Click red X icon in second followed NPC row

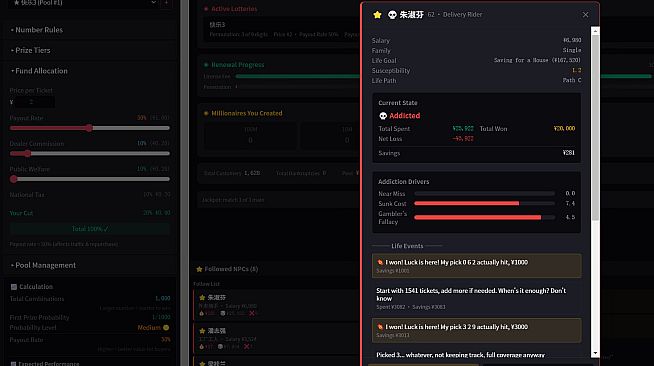coord(247,346)
